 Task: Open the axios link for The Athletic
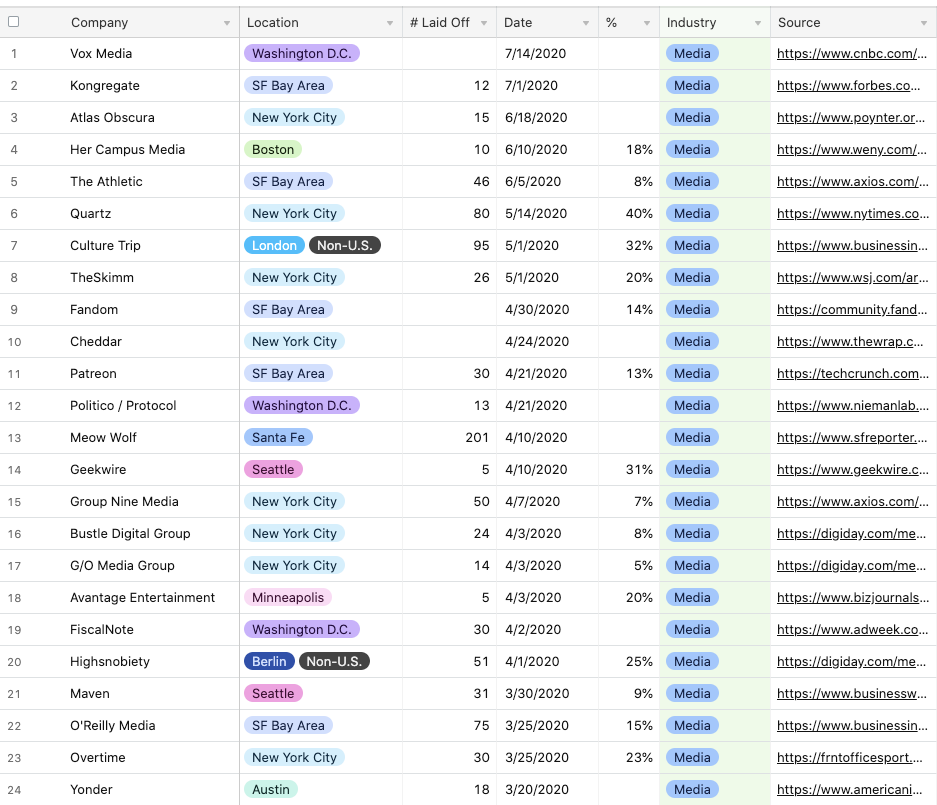[x=852, y=182]
